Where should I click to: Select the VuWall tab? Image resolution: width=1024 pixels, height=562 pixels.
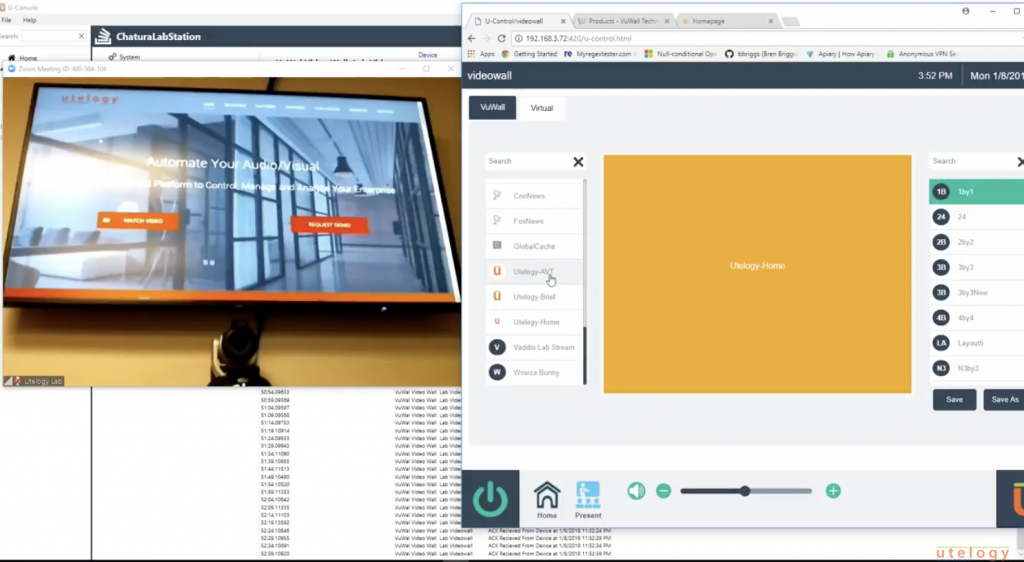pyautogui.click(x=492, y=107)
